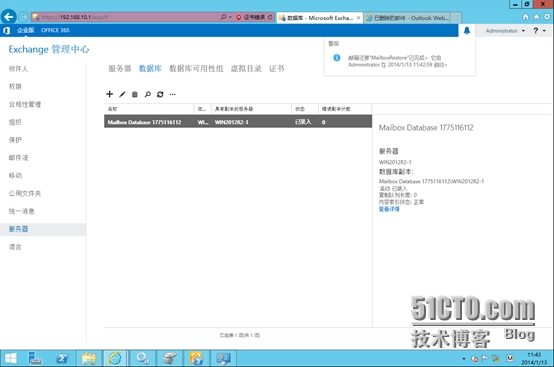The image size is (554, 367).
Task: Switch to 证书 tab
Action: (x=277, y=69)
